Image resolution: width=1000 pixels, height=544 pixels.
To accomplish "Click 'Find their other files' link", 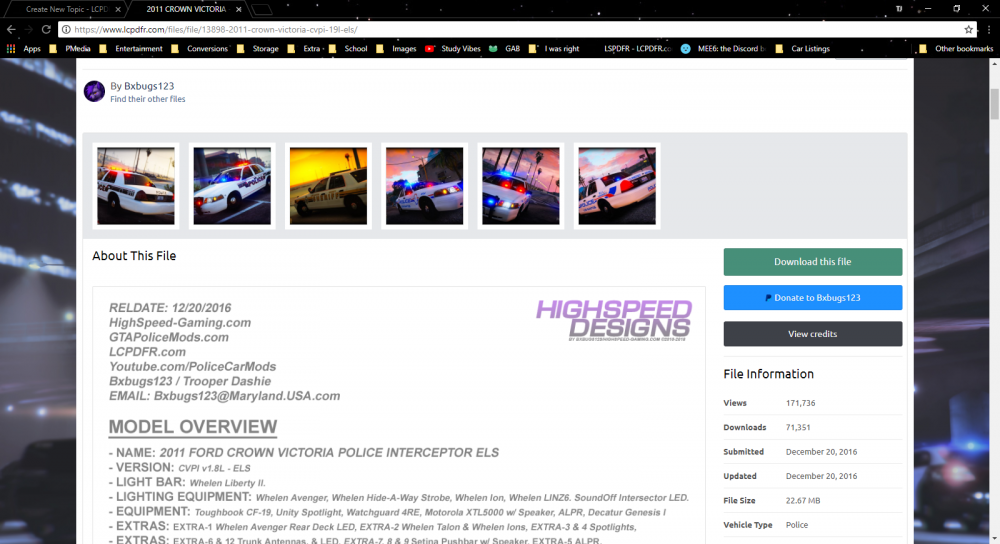I will [147, 99].
